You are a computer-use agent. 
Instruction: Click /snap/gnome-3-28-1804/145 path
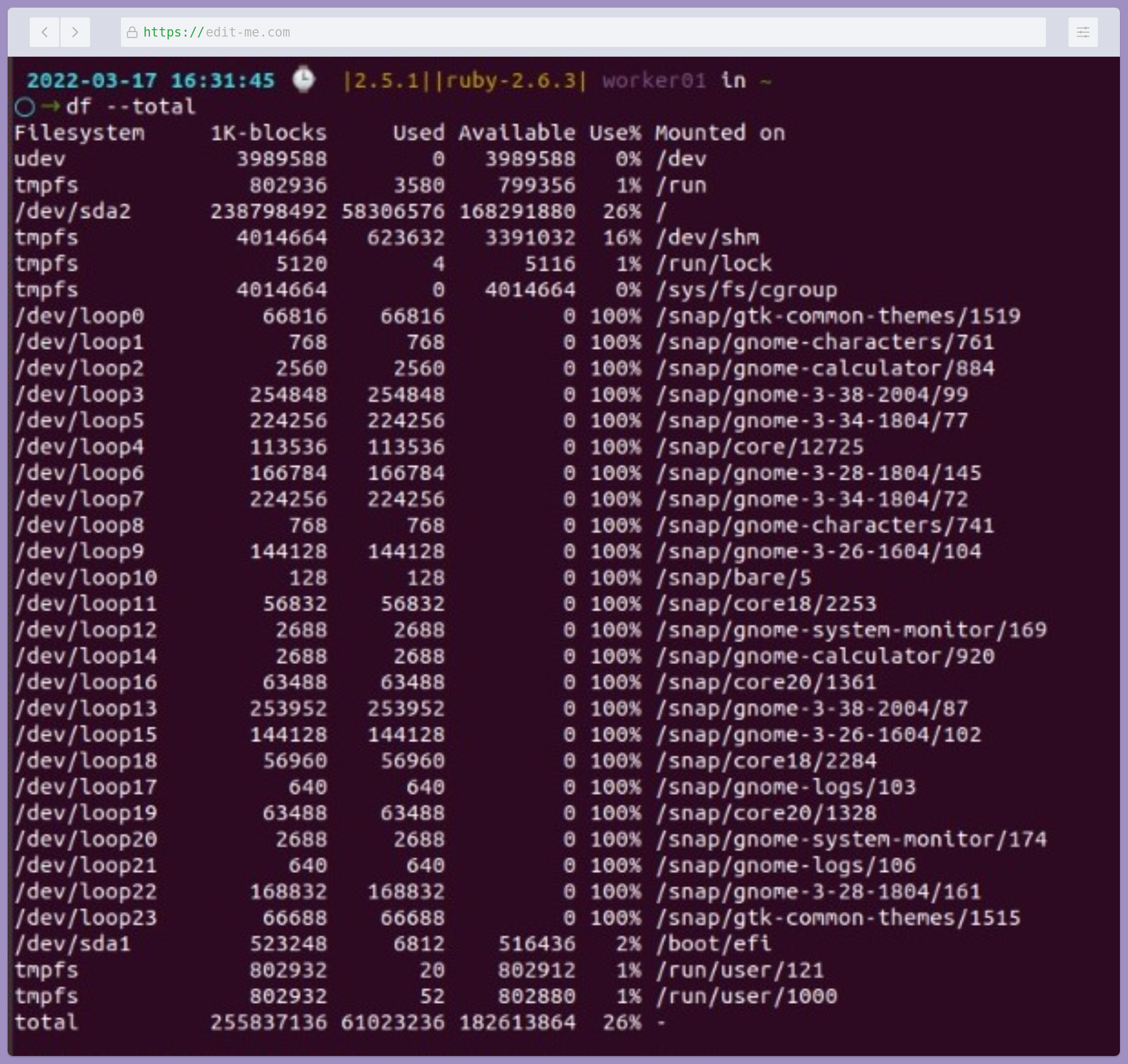pyautogui.click(x=818, y=473)
